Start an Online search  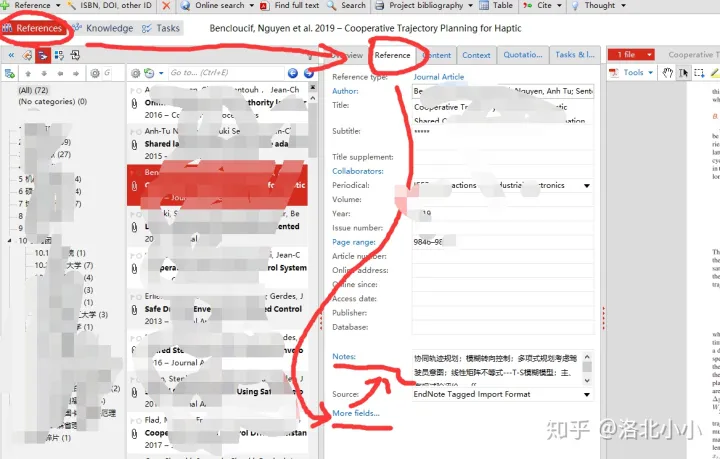213,6
